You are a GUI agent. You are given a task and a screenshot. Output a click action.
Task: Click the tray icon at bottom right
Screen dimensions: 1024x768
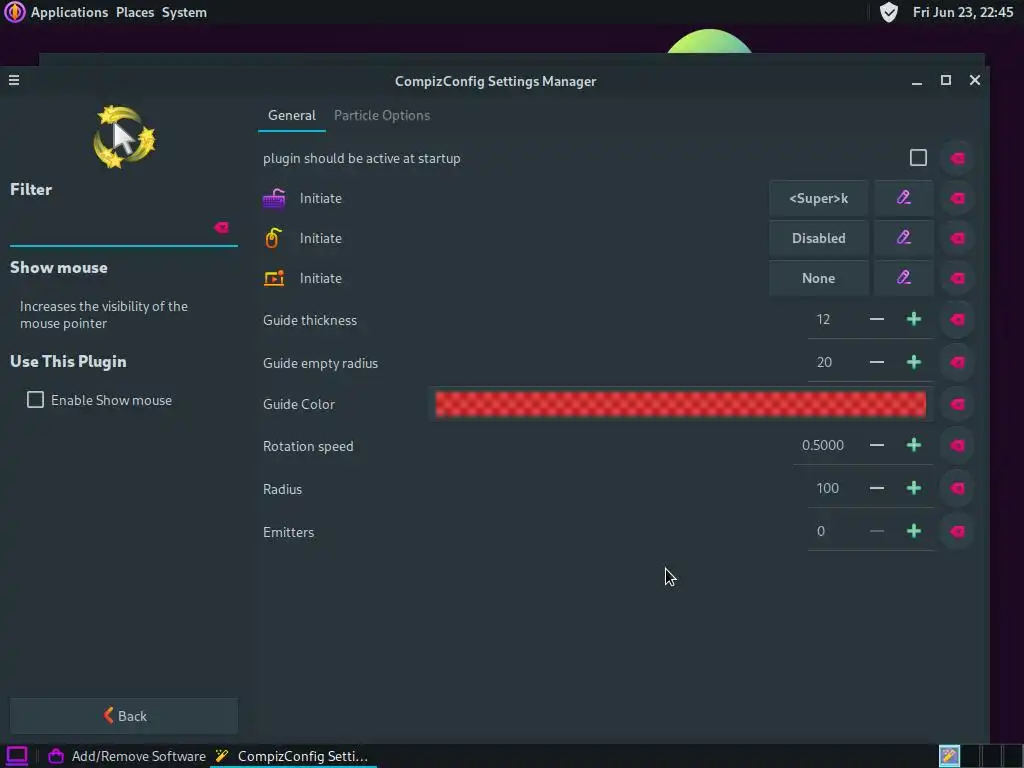click(950, 756)
